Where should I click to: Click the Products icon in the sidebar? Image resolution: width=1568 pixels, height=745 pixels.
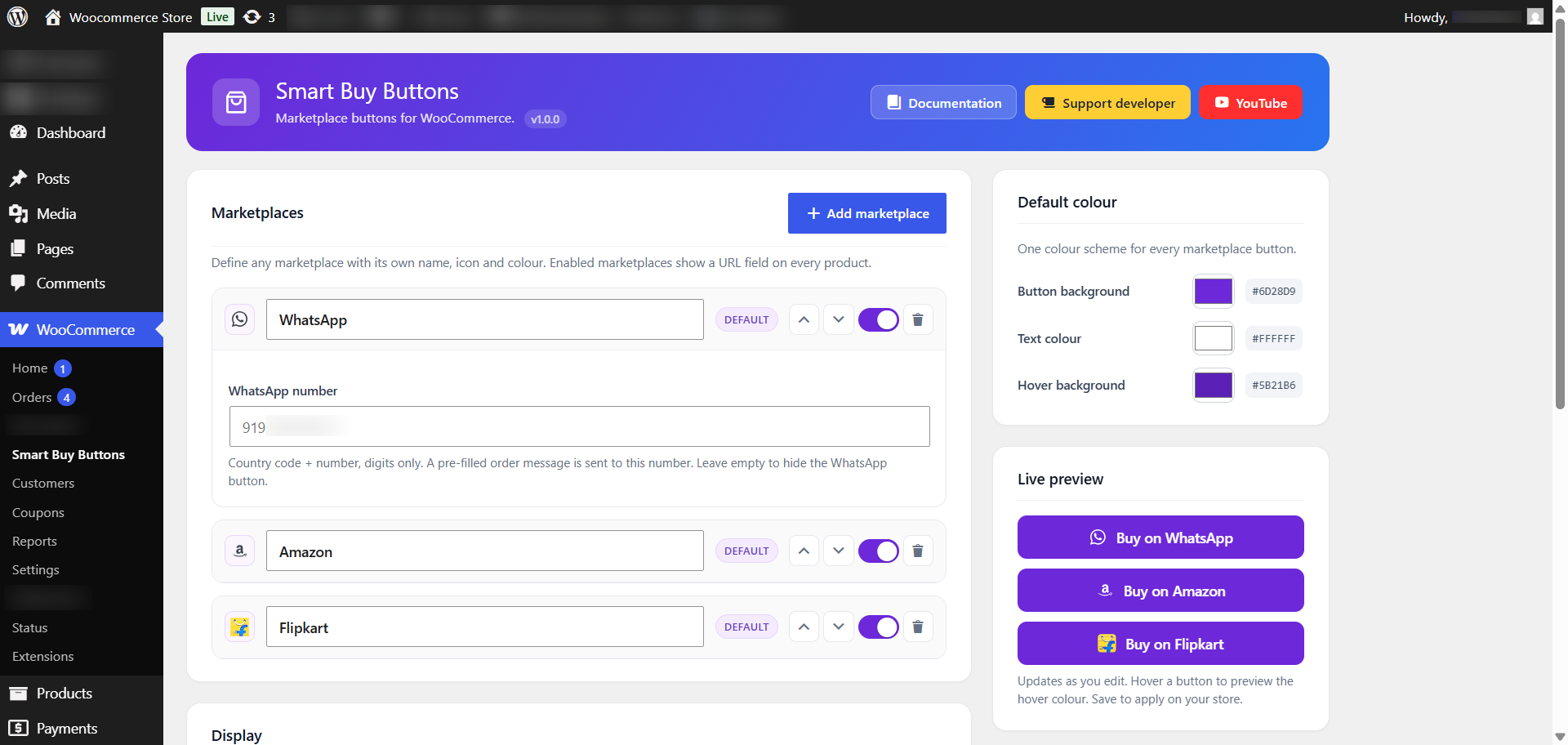[x=19, y=693]
